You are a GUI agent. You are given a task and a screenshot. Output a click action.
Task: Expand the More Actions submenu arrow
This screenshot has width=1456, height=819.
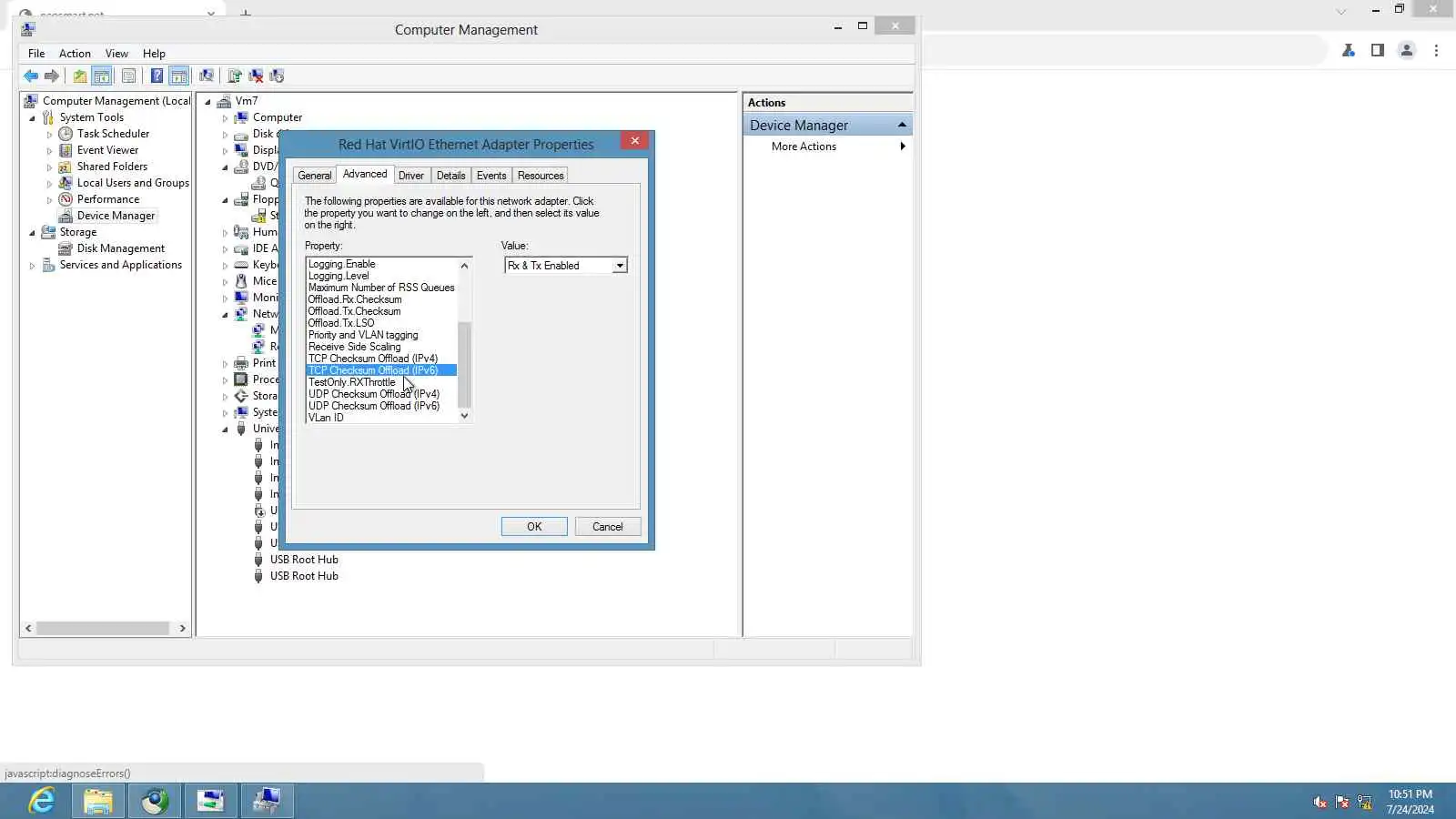click(903, 147)
